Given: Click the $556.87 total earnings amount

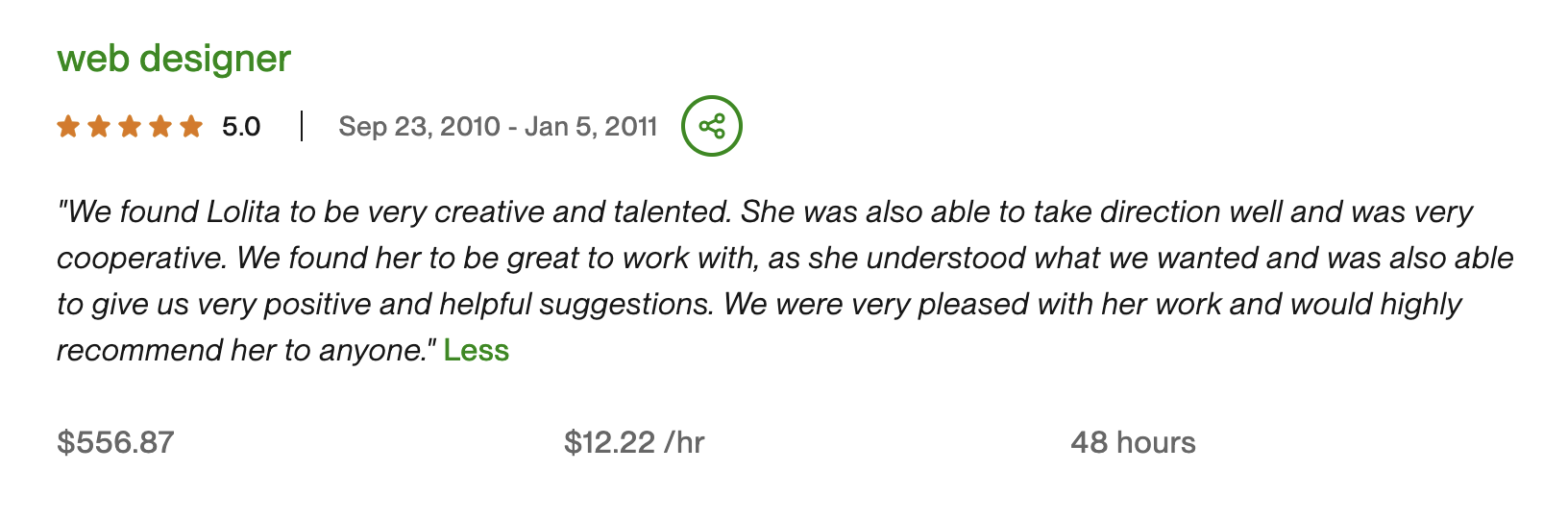Looking at the screenshot, I should (x=115, y=442).
